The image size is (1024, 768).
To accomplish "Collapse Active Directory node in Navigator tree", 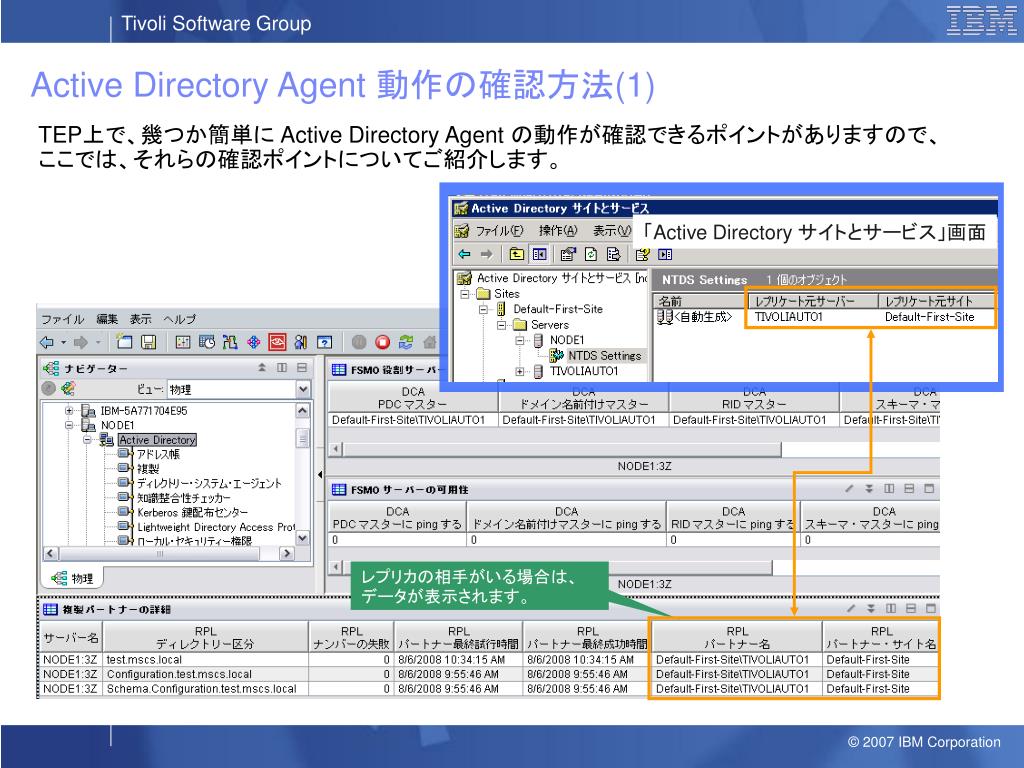I will click(87, 440).
